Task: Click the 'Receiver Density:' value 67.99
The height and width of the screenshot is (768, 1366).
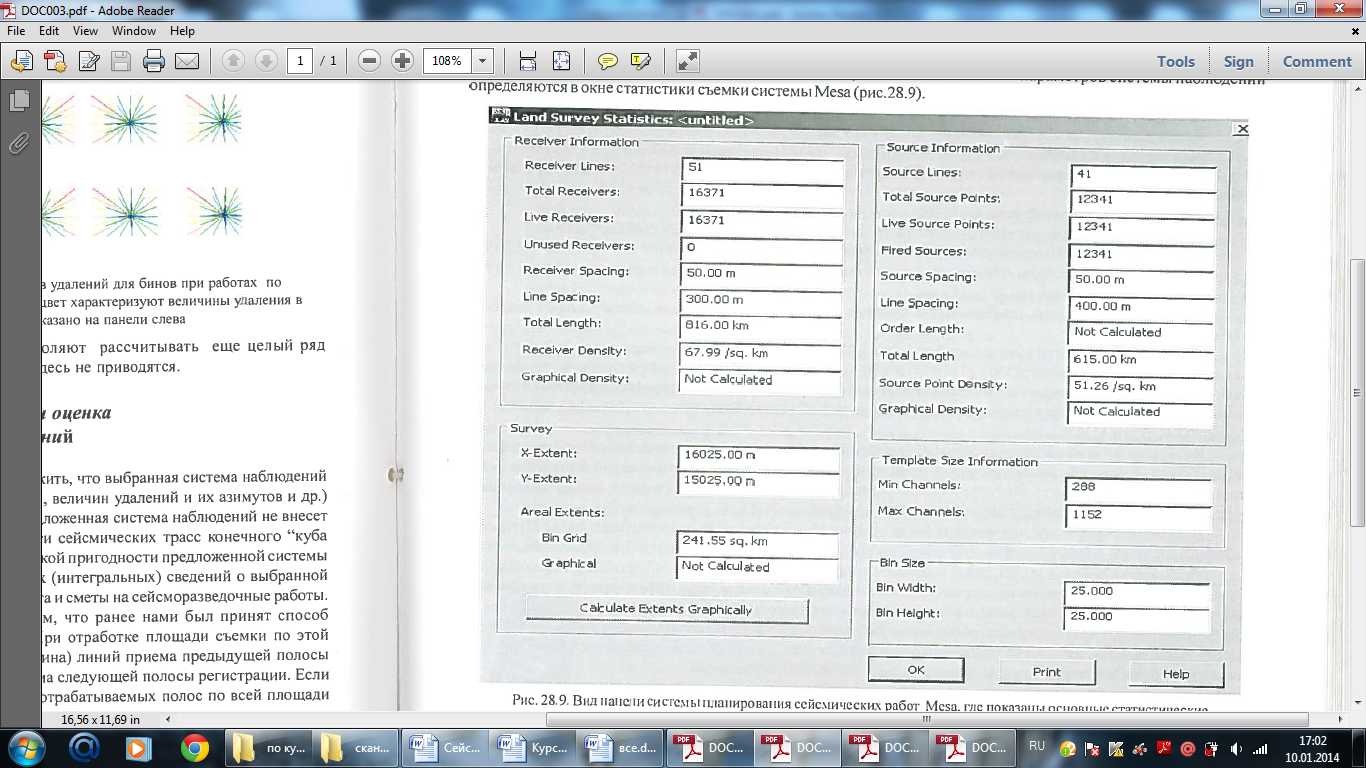Action: coord(761,354)
